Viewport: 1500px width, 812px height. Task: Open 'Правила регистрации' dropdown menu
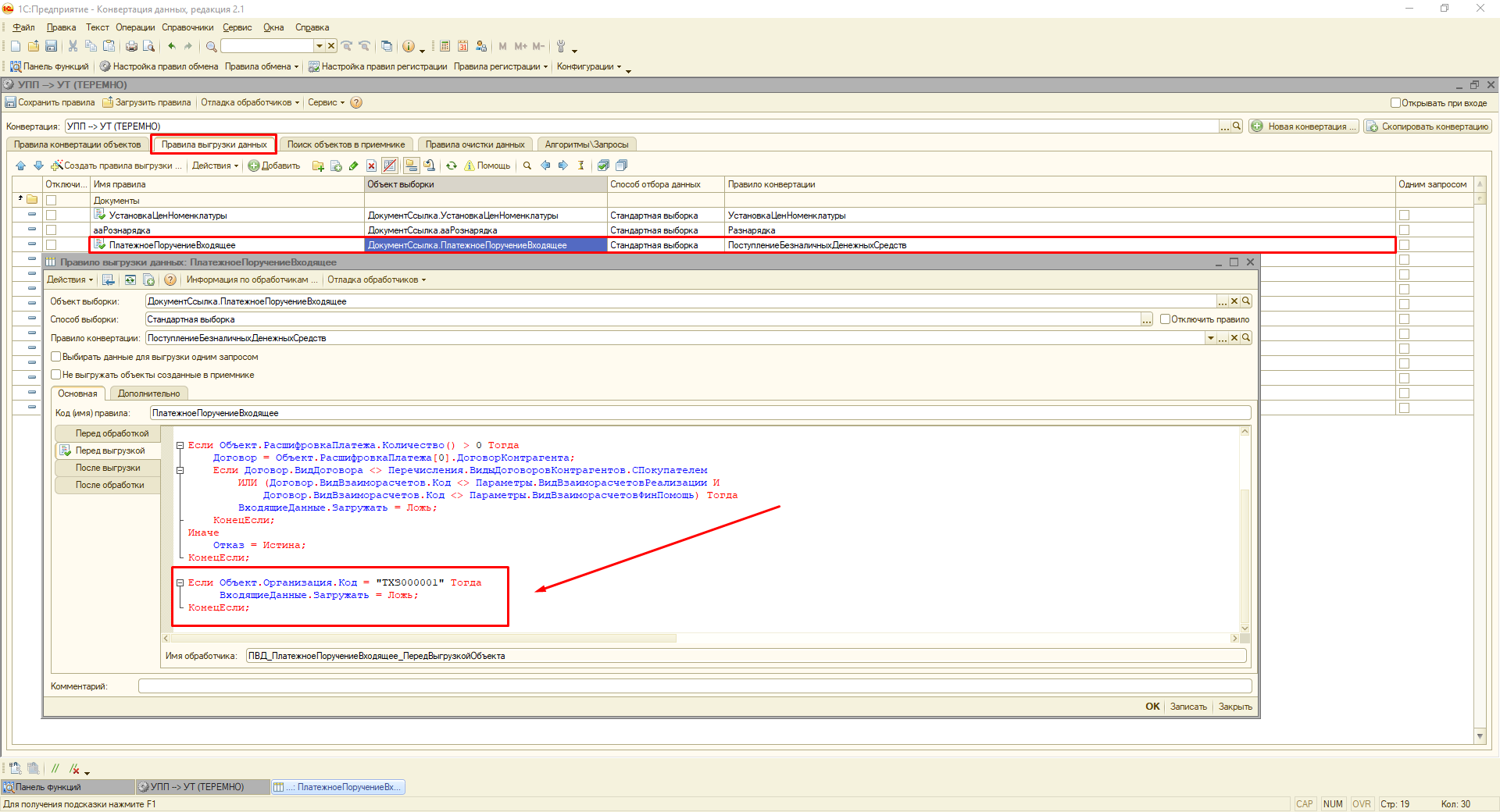point(501,66)
